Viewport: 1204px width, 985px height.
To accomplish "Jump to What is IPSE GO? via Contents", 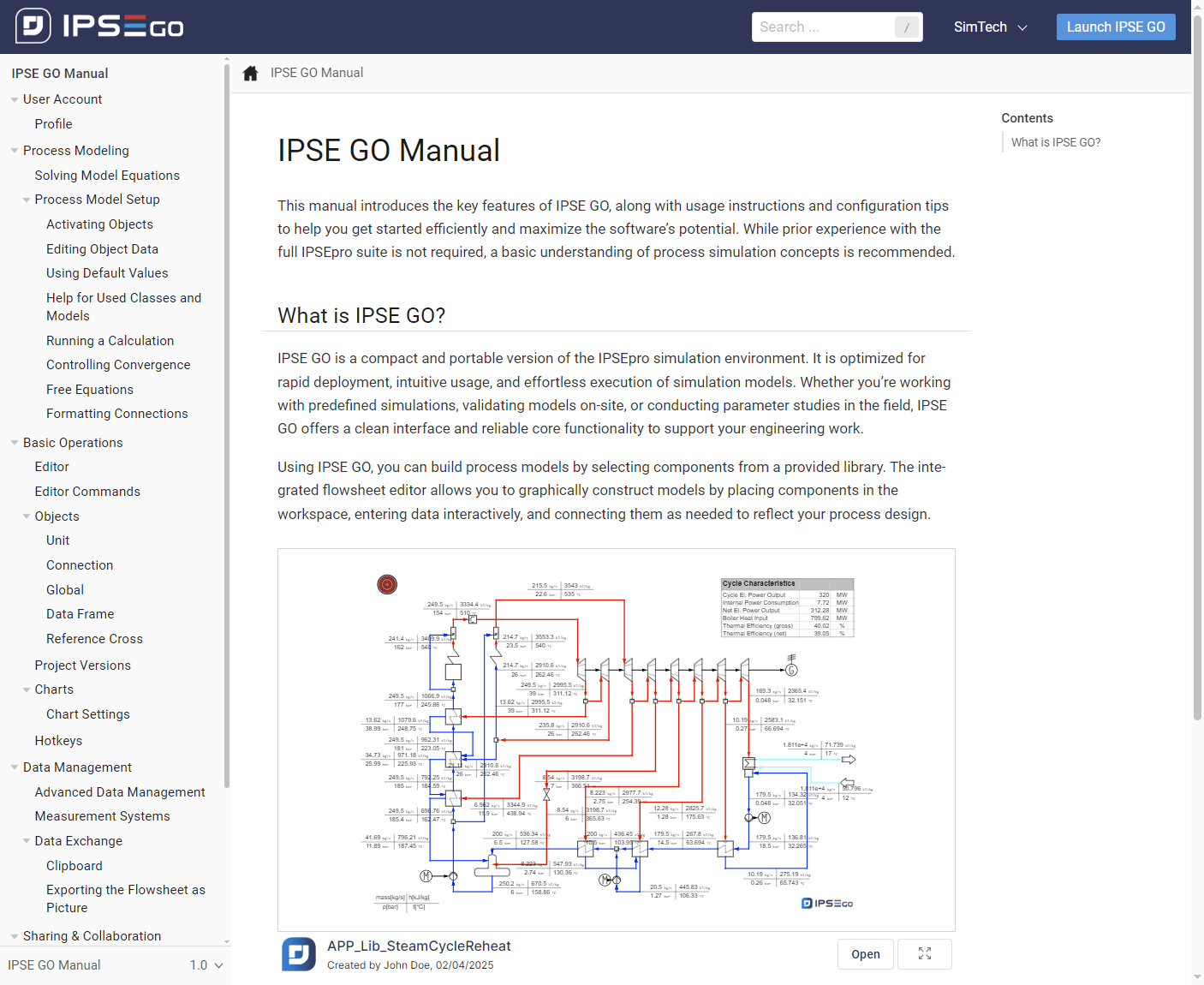I will point(1055,141).
